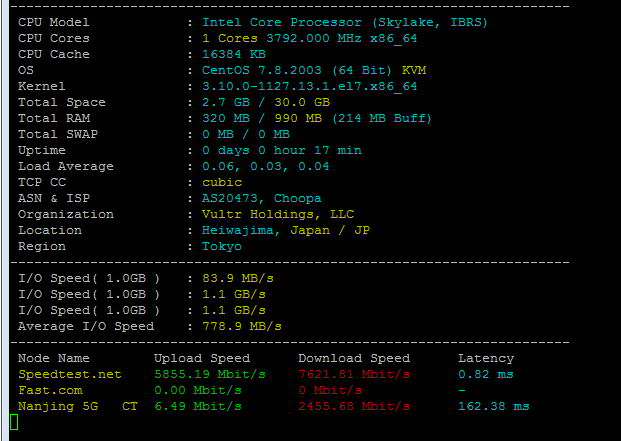The width and height of the screenshot is (621, 441).
Task: Click the first I/O Speed result 83.9 MB/s
Action: (x=237, y=277)
